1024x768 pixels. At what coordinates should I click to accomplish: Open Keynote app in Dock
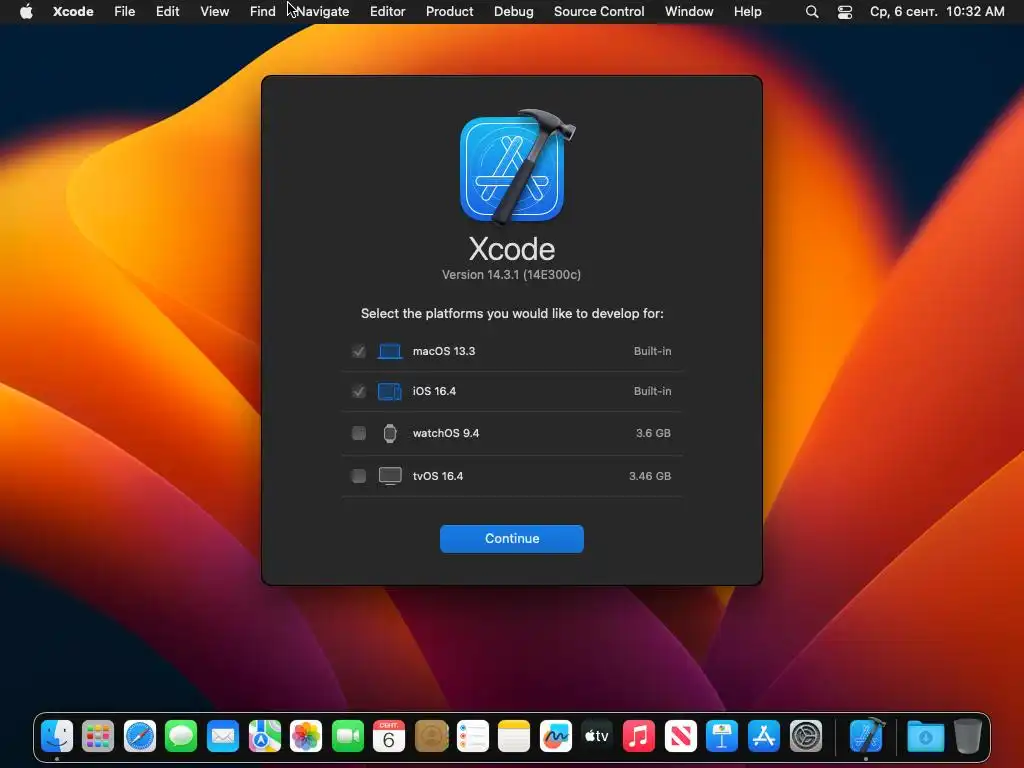722,737
